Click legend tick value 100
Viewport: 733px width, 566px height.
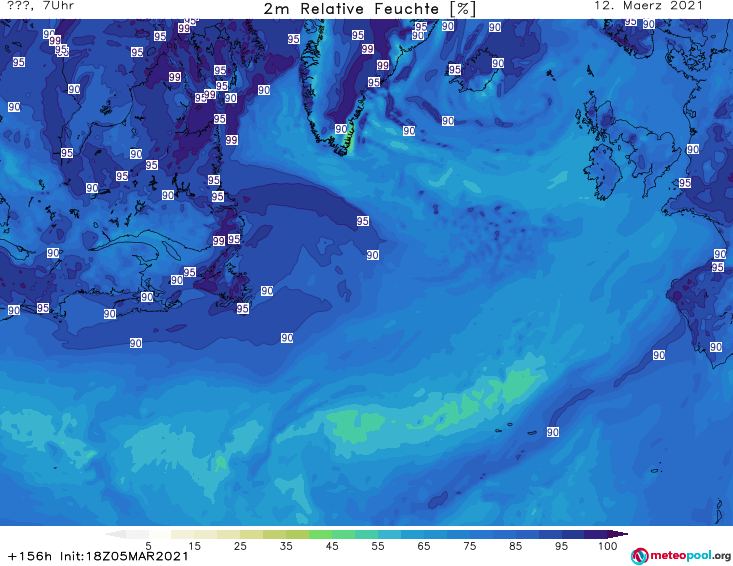click(607, 546)
